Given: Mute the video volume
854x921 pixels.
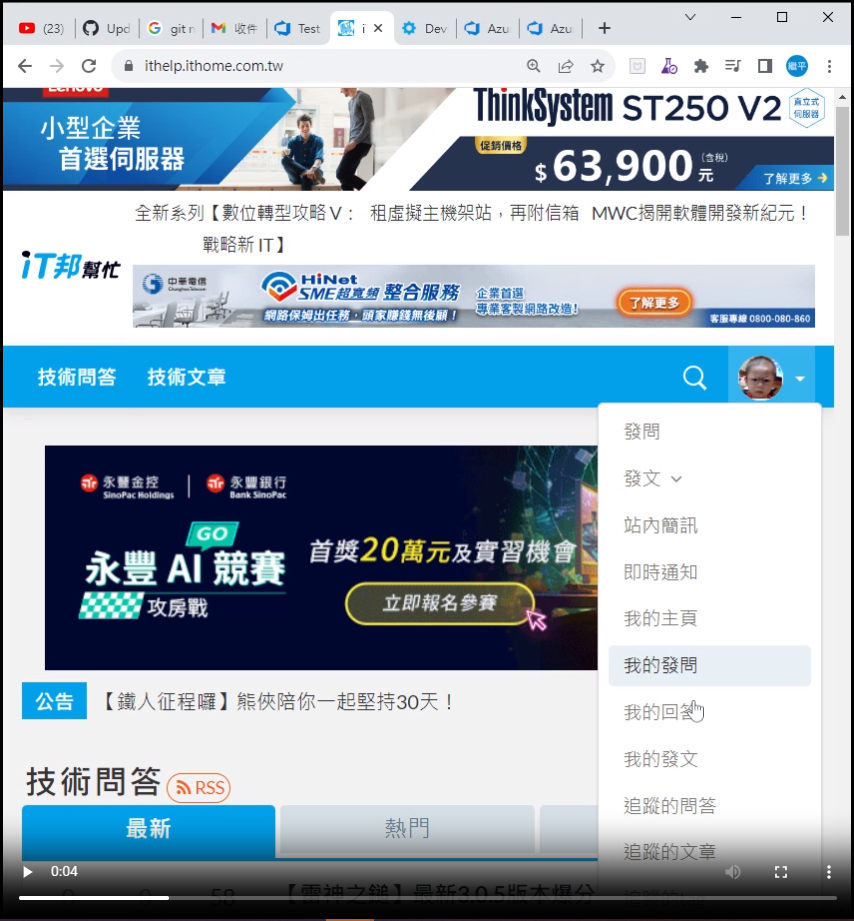Looking at the screenshot, I should point(732,872).
